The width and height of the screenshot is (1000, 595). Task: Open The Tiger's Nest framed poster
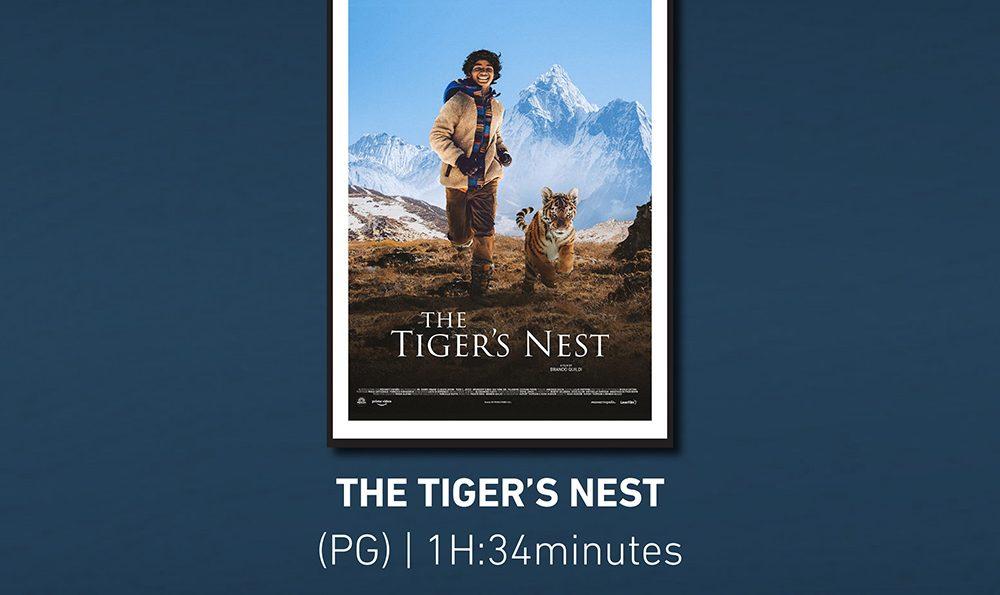coord(500,218)
